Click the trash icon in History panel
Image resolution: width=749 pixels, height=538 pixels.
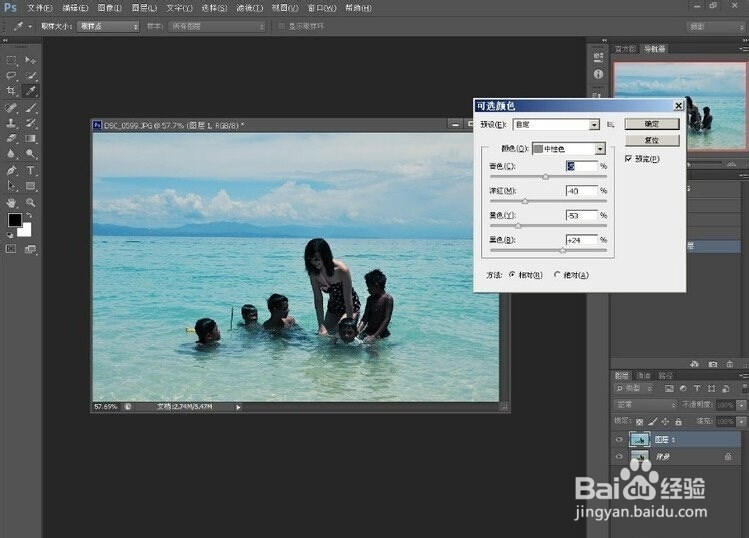click(730, 364)
